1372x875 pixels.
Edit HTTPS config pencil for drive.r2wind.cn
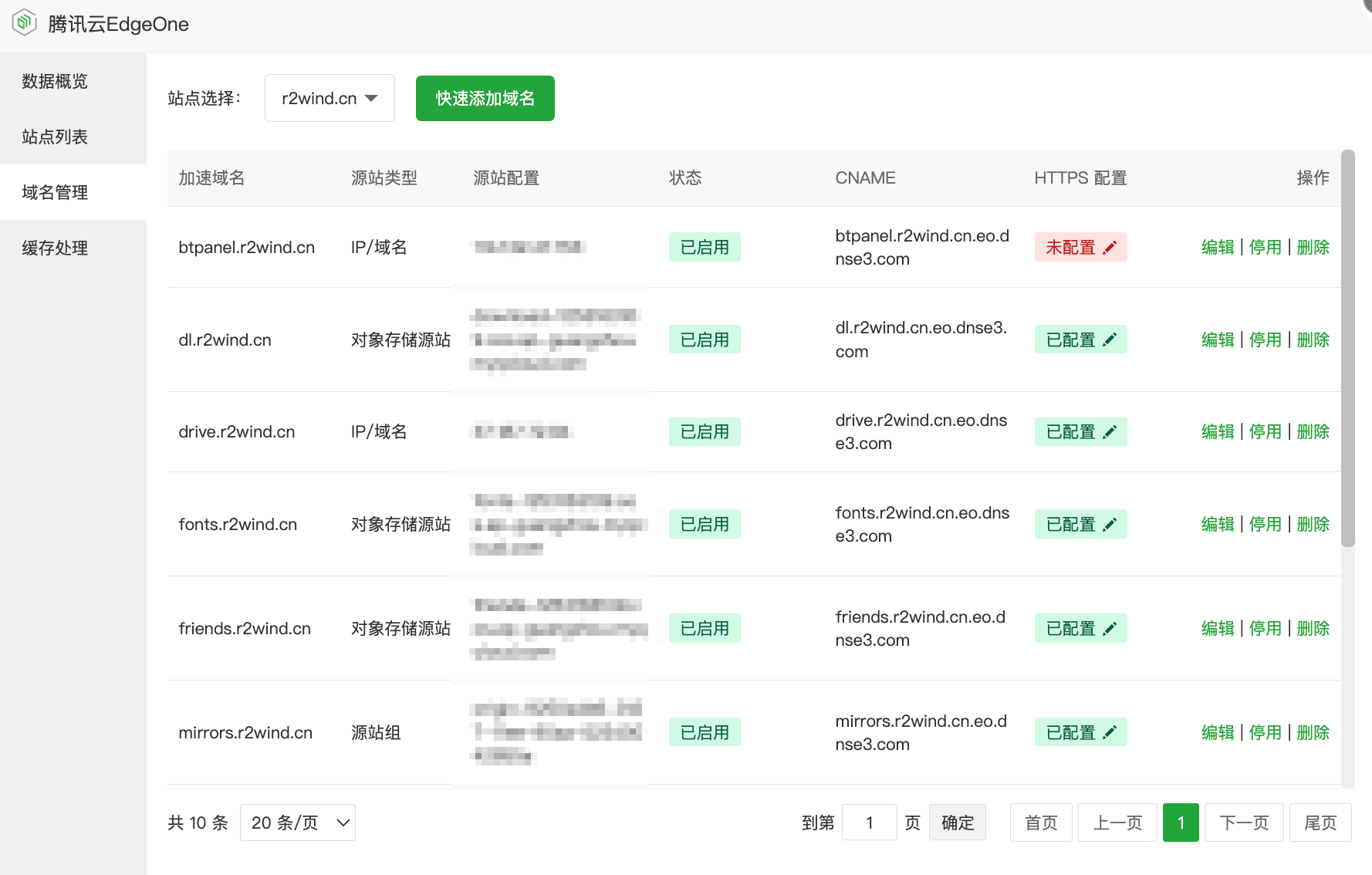pos(1111,431)
